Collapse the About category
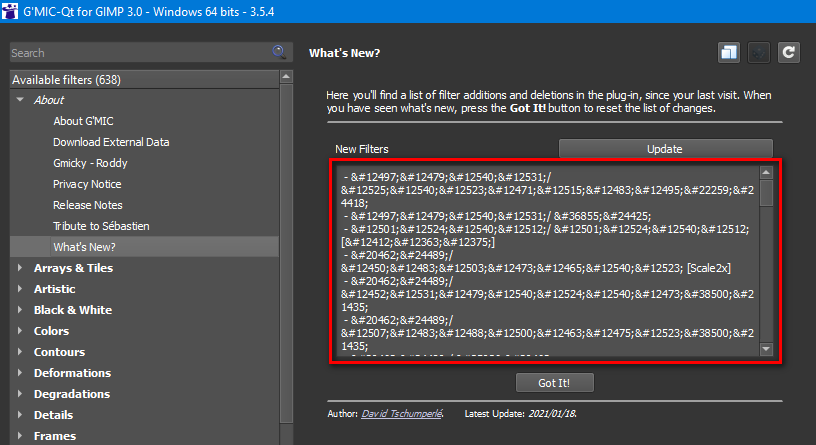 [x=20, y=99]
